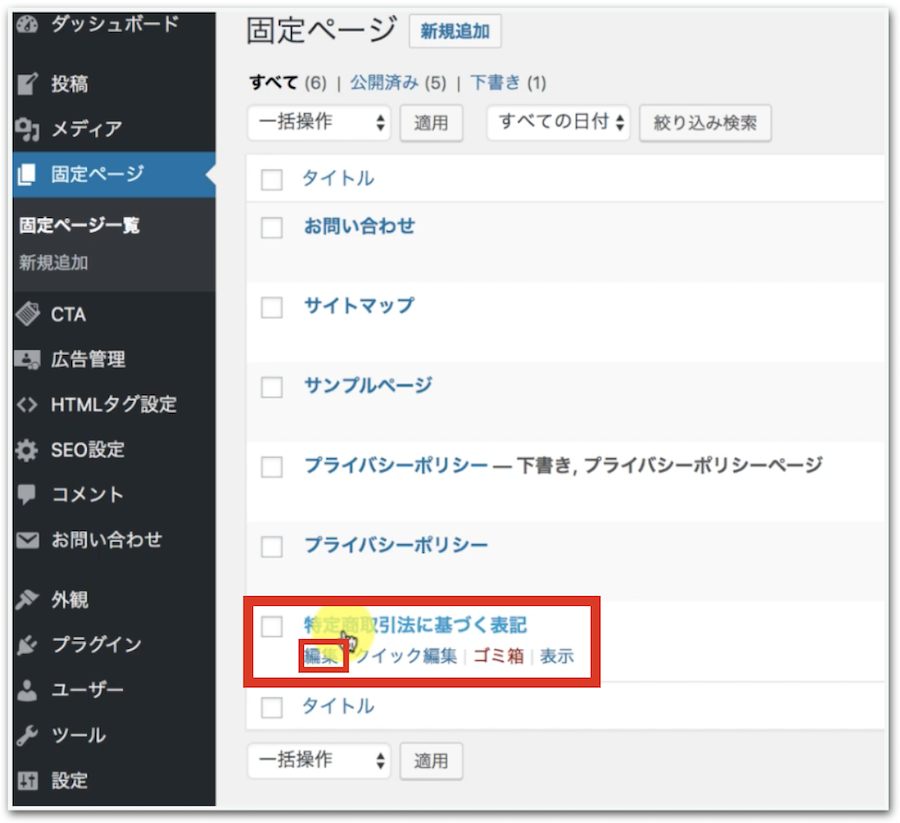Click the 新規追加 button beside page heading

click(455, 32)
